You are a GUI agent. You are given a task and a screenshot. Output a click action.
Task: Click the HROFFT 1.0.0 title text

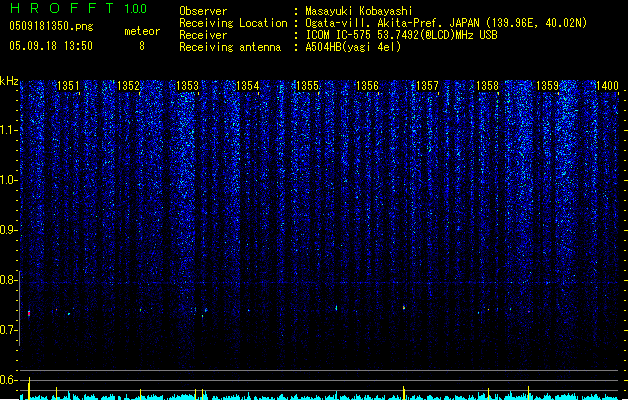[78, 8]
